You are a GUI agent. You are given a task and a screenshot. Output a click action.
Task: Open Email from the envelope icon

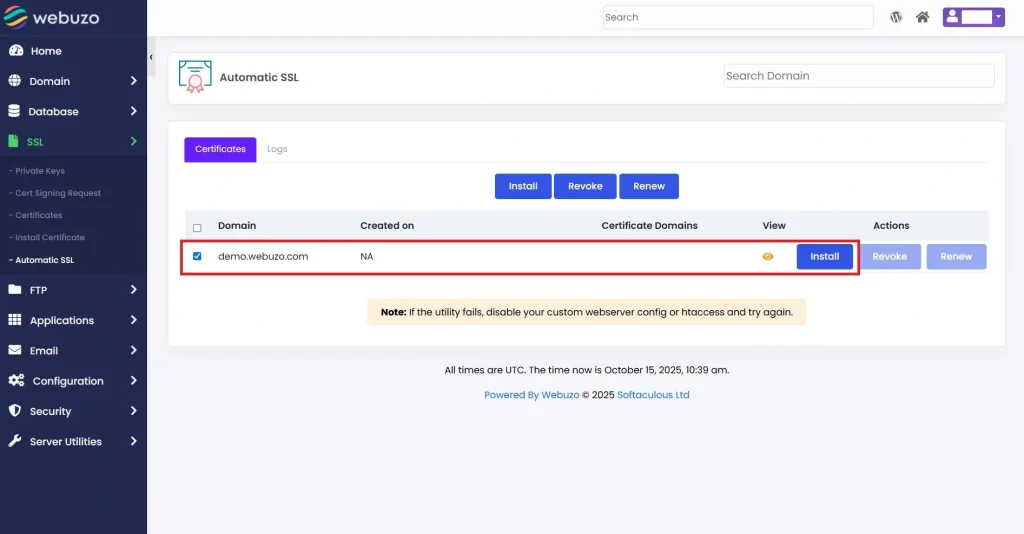(x=15, y=351)
